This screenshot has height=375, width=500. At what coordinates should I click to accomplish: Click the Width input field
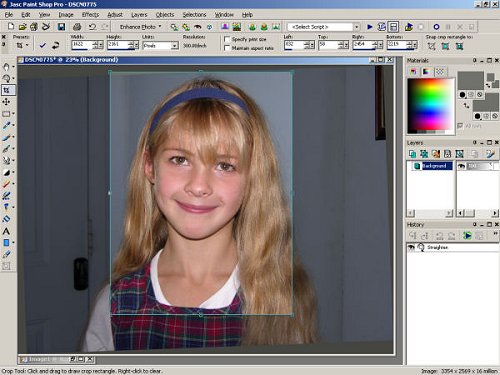[82, 45]
